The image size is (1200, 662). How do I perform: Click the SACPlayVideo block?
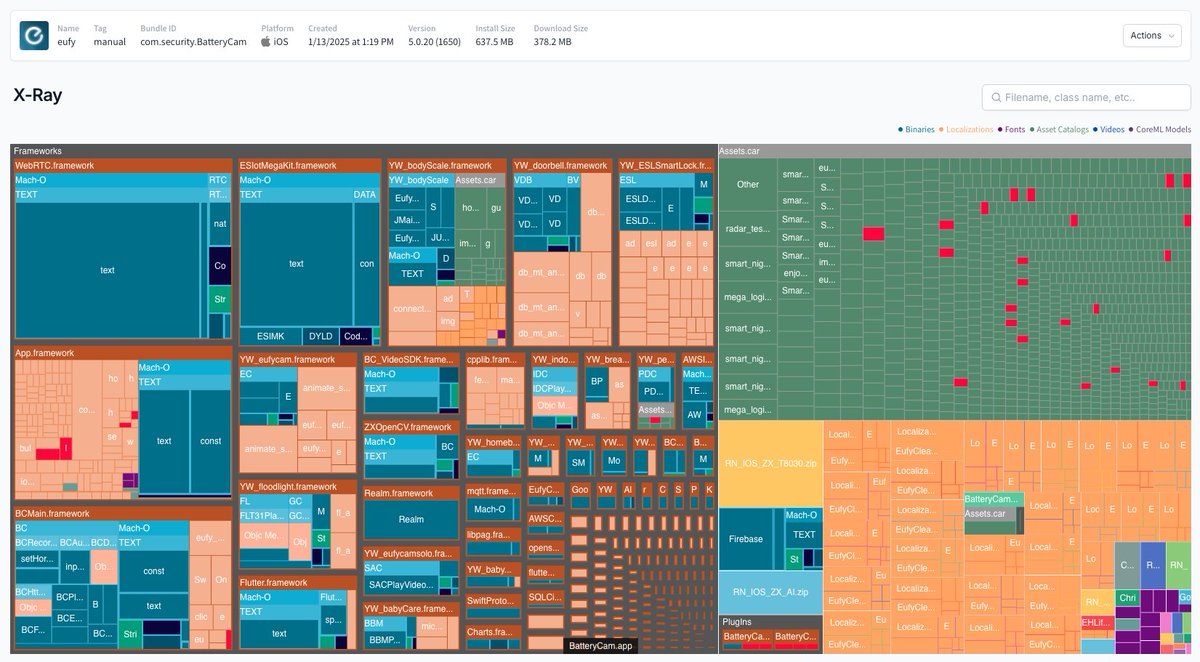400,584
